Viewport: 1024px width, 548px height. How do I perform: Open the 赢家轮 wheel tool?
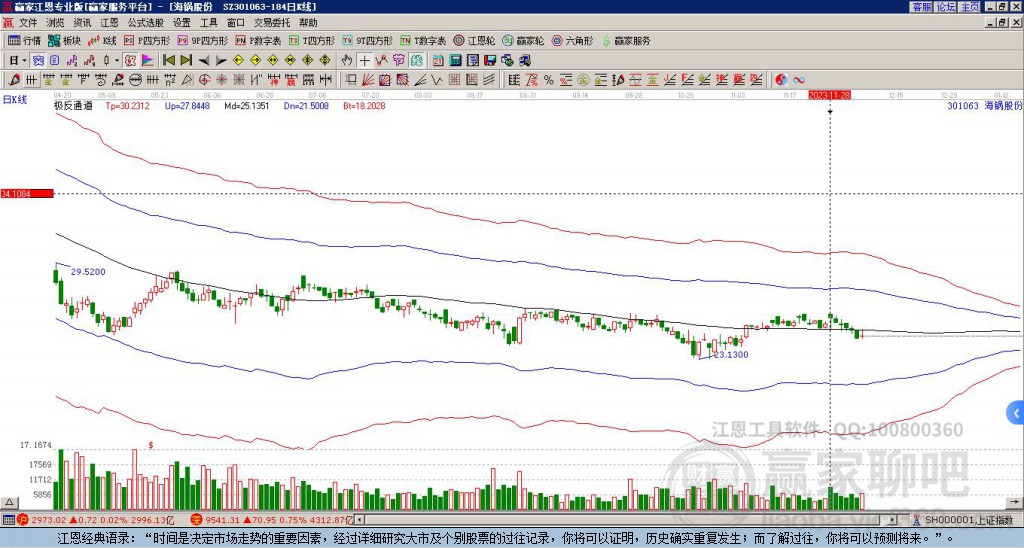[x=523, y=40]
